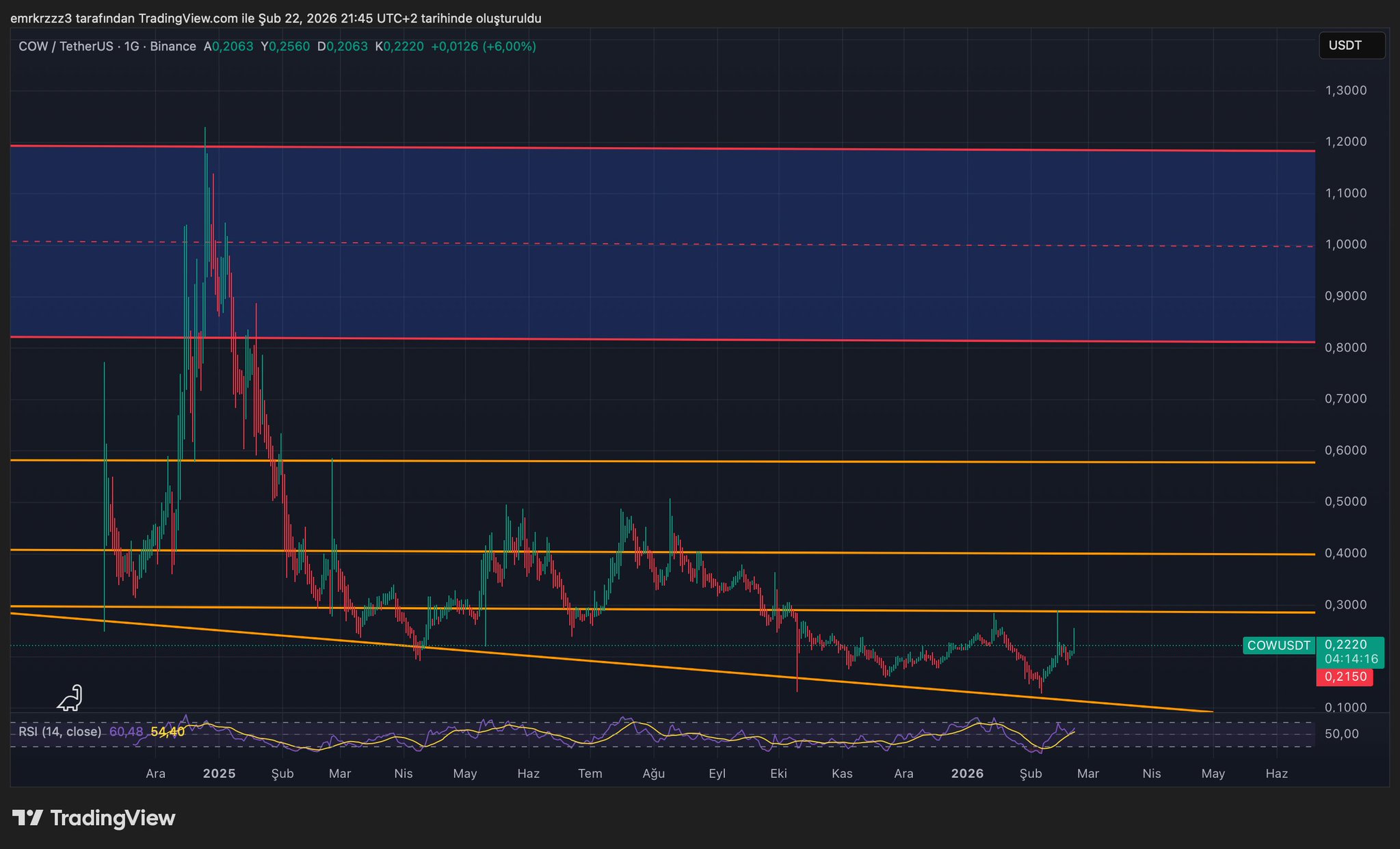This screenshot has height=849, width=1400.
Task: Click the red 0,2150 price label
Action: (1345, 677)
